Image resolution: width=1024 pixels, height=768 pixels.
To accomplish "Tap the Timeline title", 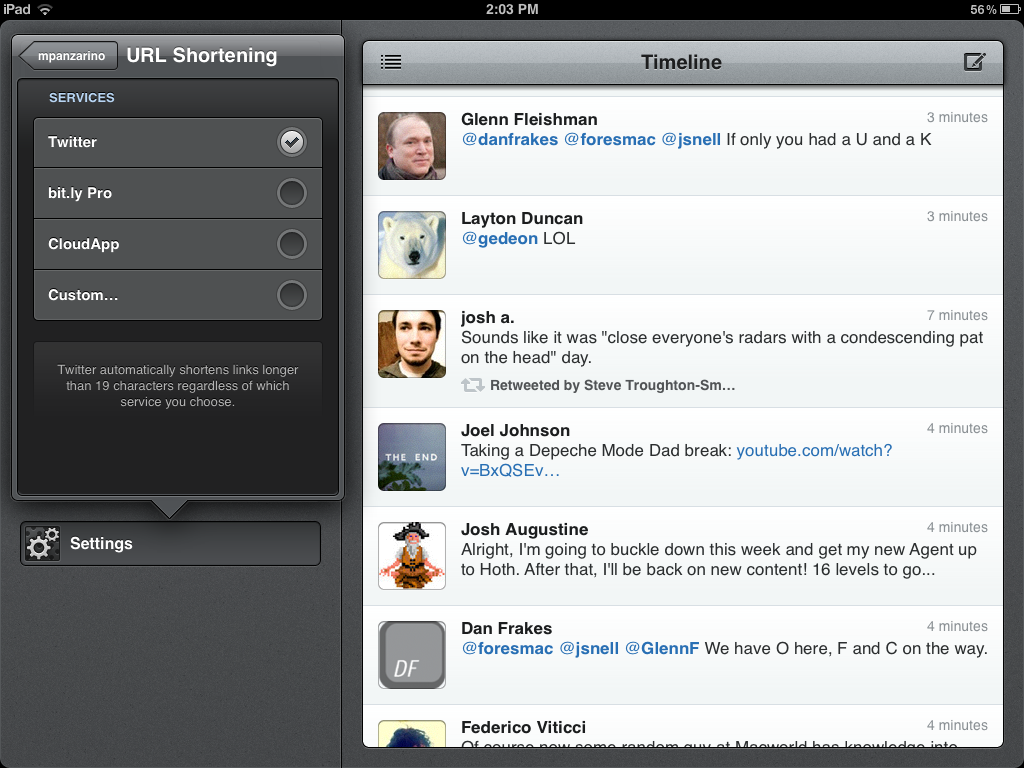I will pyautogui.click(x=681, y=62).
